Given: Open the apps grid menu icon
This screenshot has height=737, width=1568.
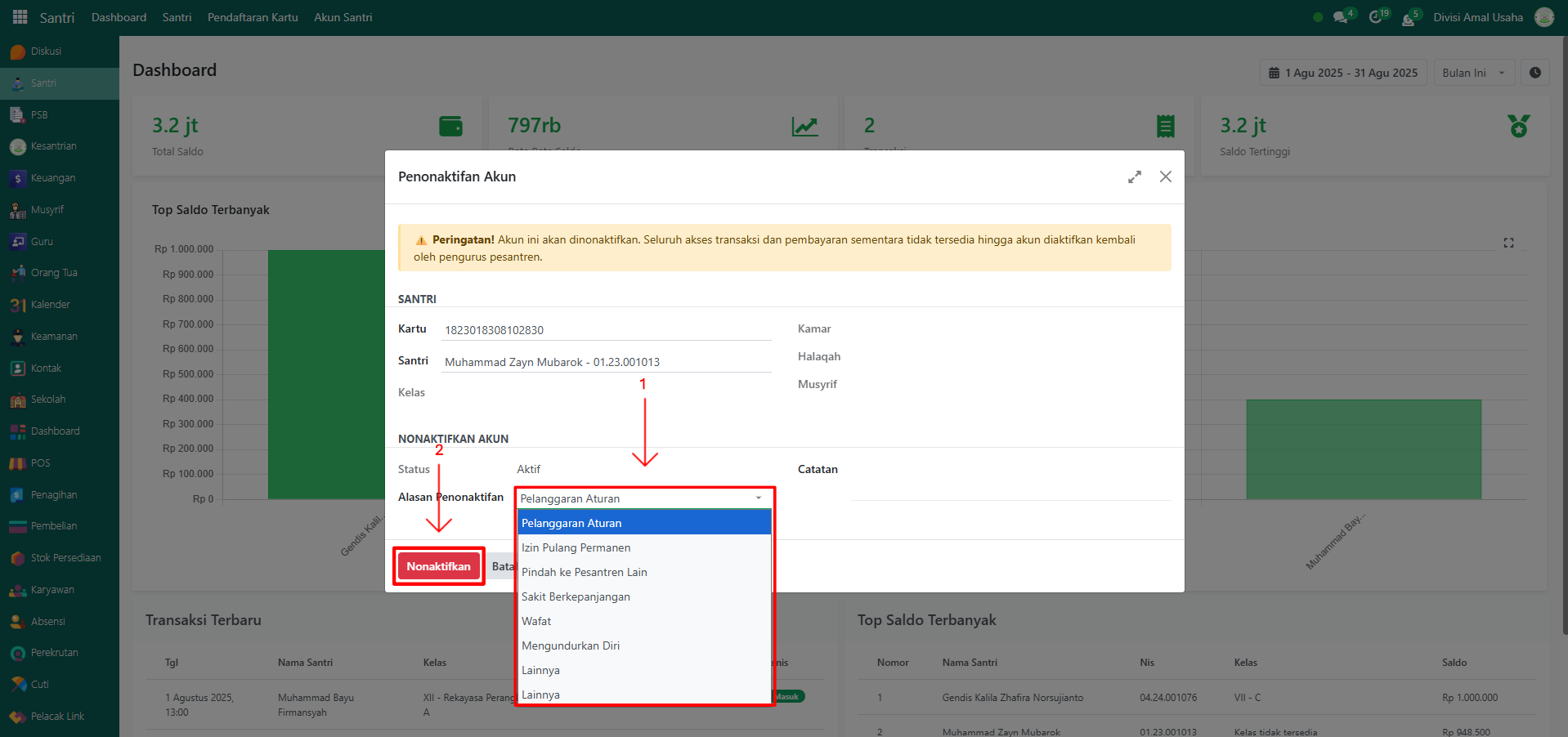Looking at the screenshot, I should [20, 17].
